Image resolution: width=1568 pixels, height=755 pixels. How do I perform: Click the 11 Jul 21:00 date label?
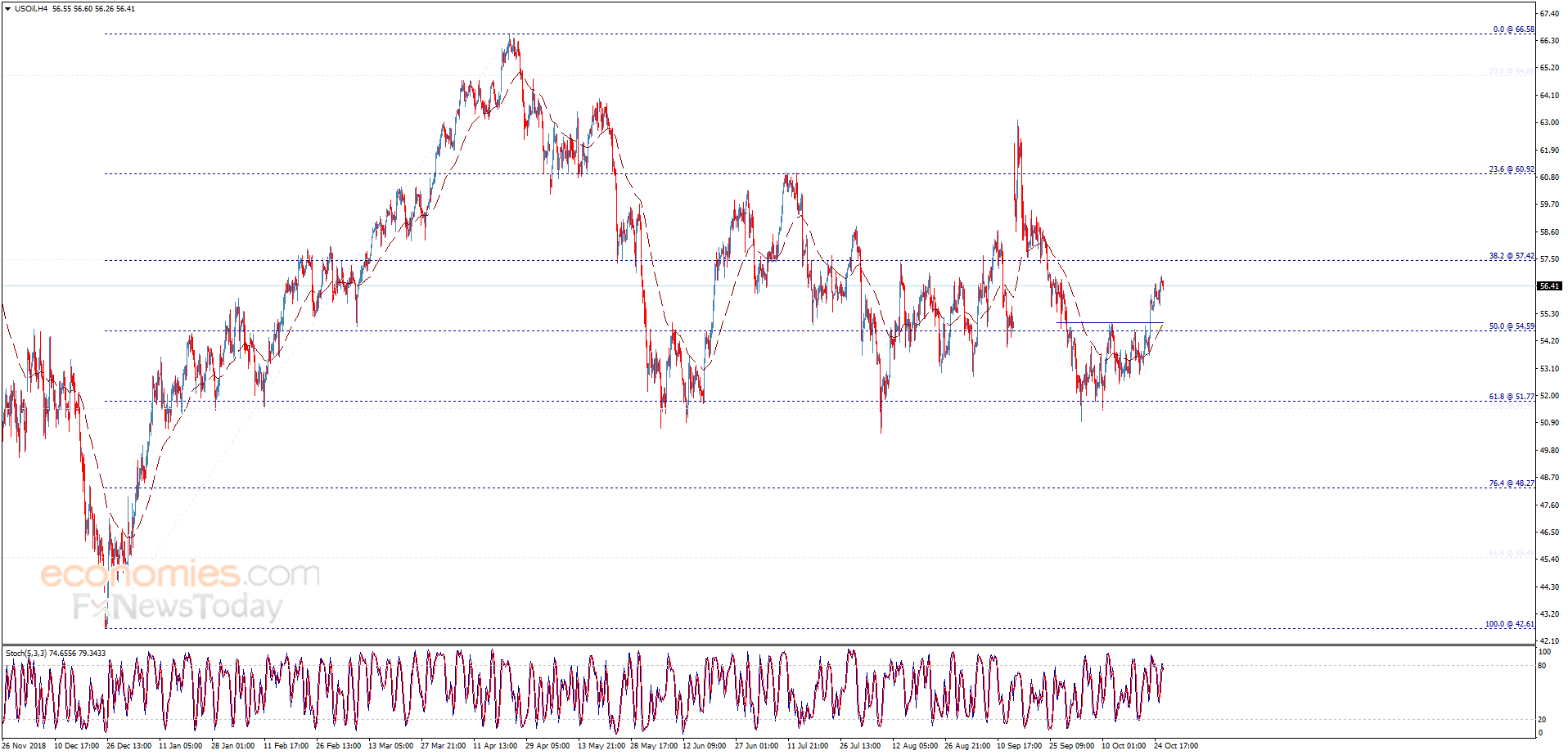coord(808,746)
